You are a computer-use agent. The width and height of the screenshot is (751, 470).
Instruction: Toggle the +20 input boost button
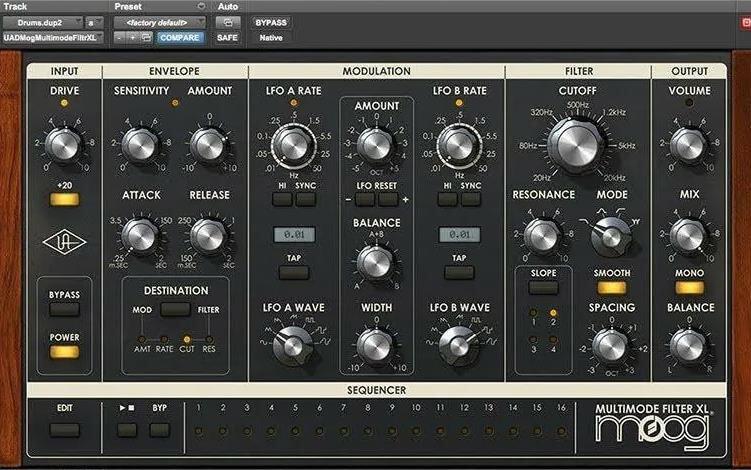[64, 199]
